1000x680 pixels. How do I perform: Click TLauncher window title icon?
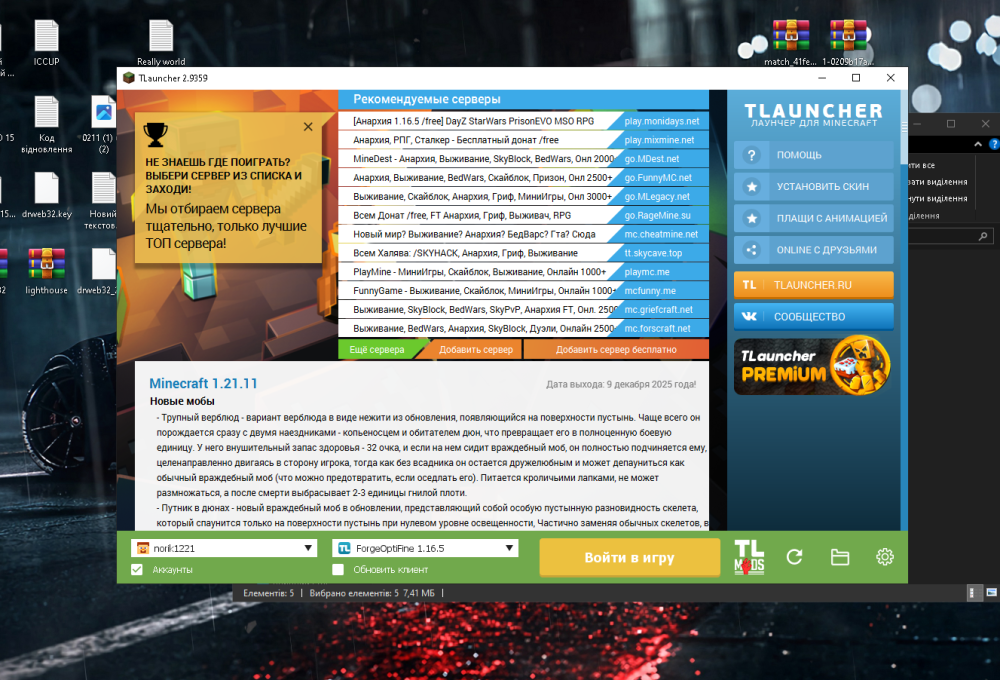click(x=129, y=78)
